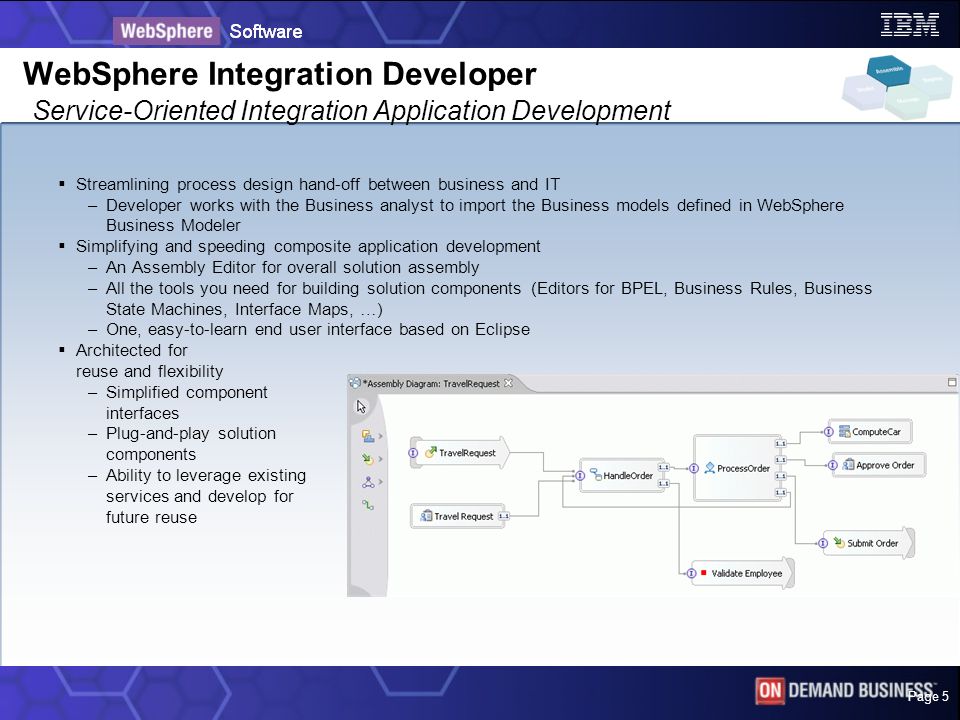Click the ComputeCar rule icon
The height and width of the screenshot is (720, 960).
(844, 432)
